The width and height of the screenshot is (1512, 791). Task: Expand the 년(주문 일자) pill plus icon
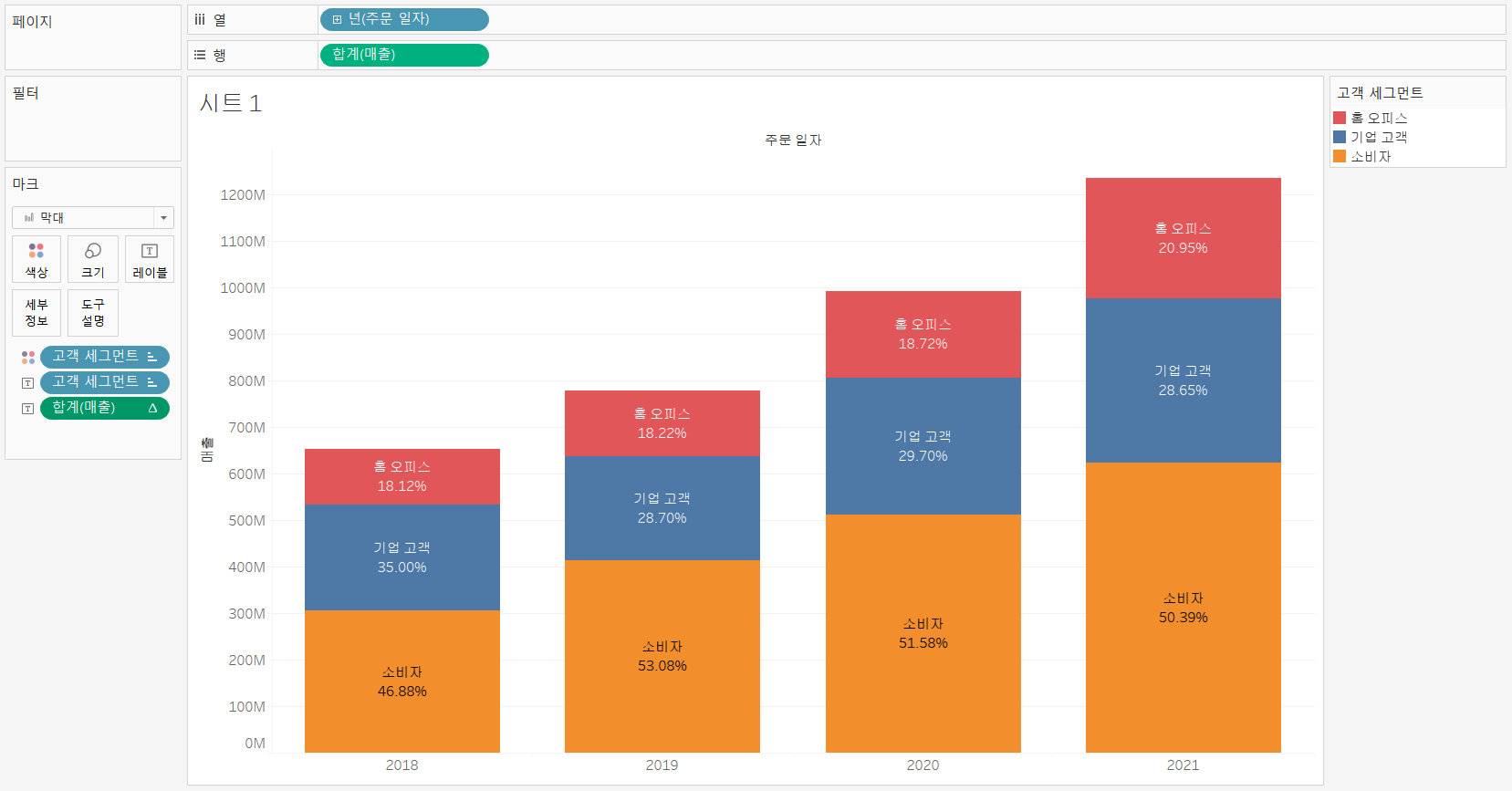337,19
